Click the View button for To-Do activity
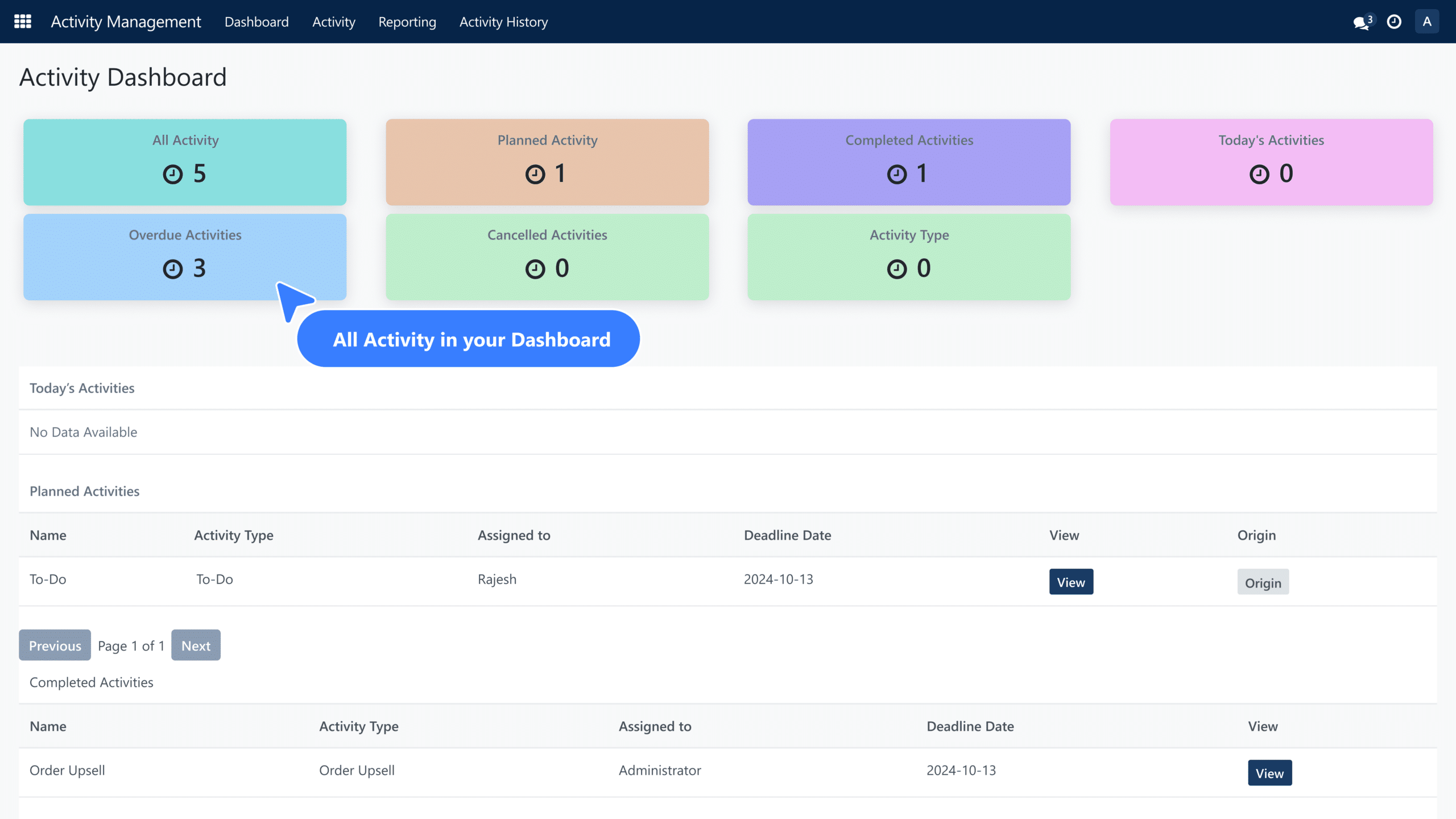Viewport: 1456px width, 819px height. point(1071,581)
